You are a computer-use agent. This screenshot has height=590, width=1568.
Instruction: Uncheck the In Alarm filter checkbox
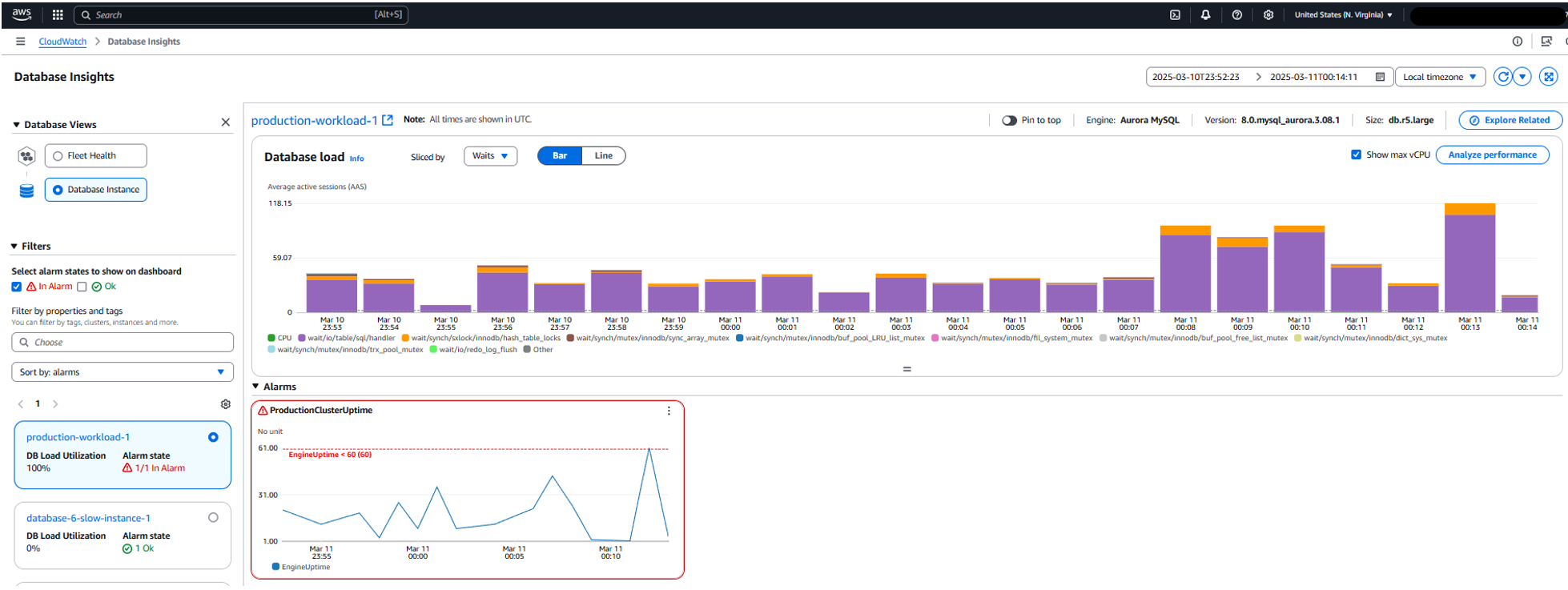tap(17, 287)
